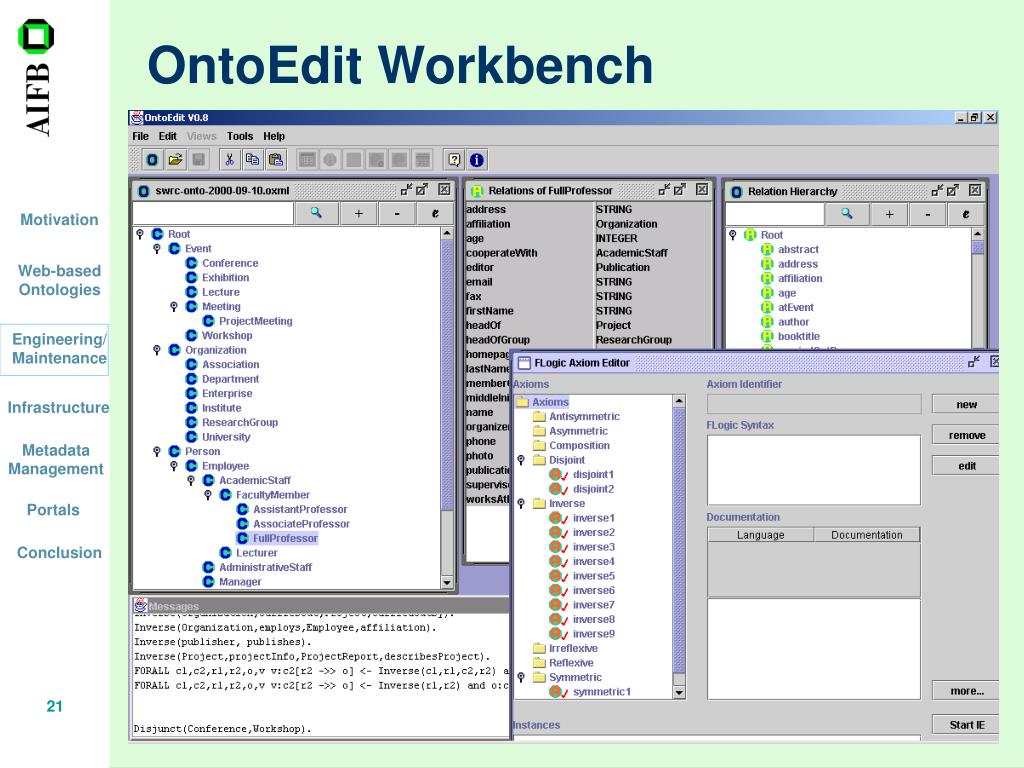1024x768 pixels.
Task: Click the Copy toolbar icon
Action: click(253, 160)
